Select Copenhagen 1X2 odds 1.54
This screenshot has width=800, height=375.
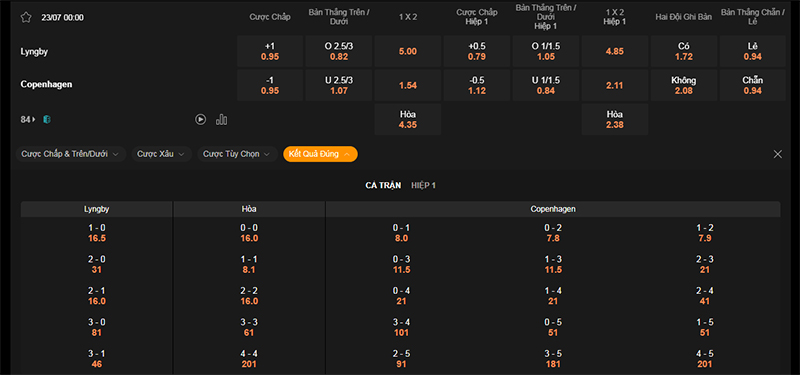pyautogui.click(x=408, y=85)
